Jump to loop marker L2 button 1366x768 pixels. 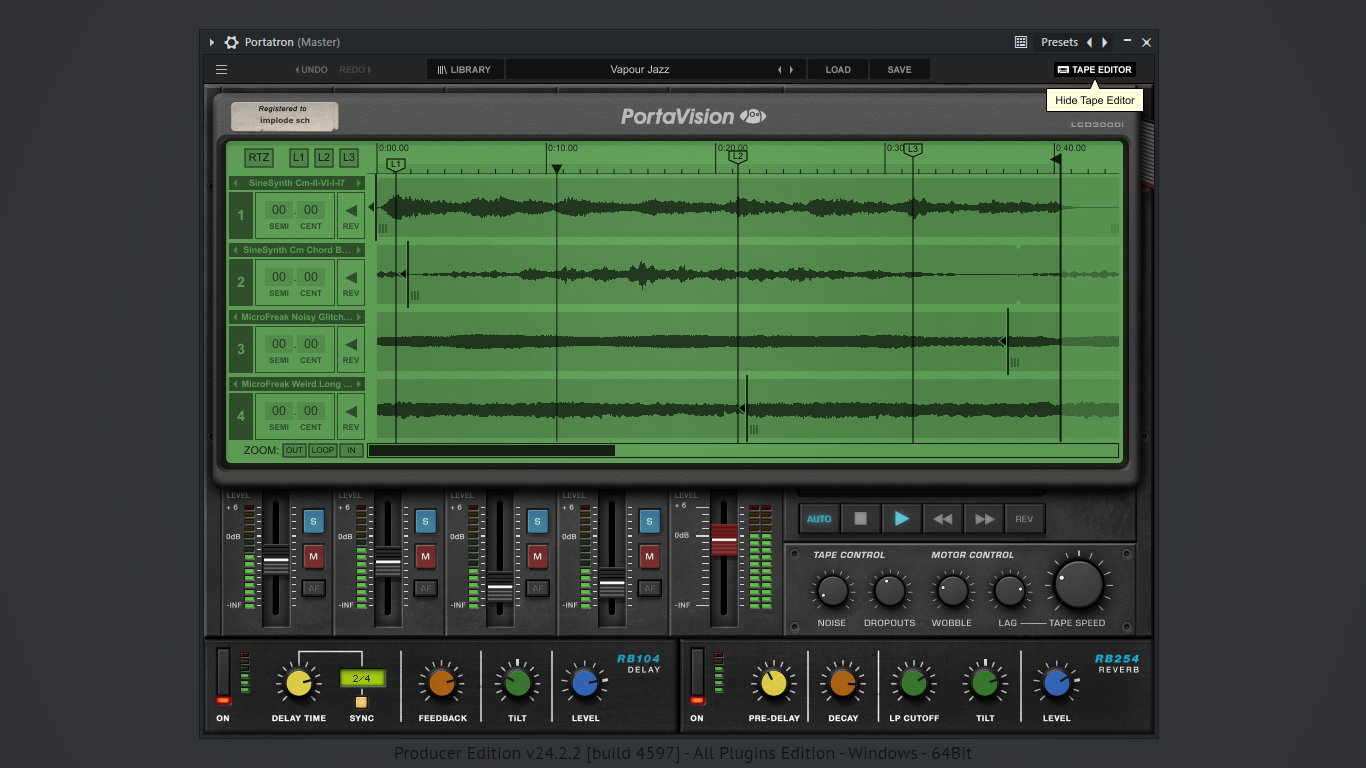coord(324,158)
